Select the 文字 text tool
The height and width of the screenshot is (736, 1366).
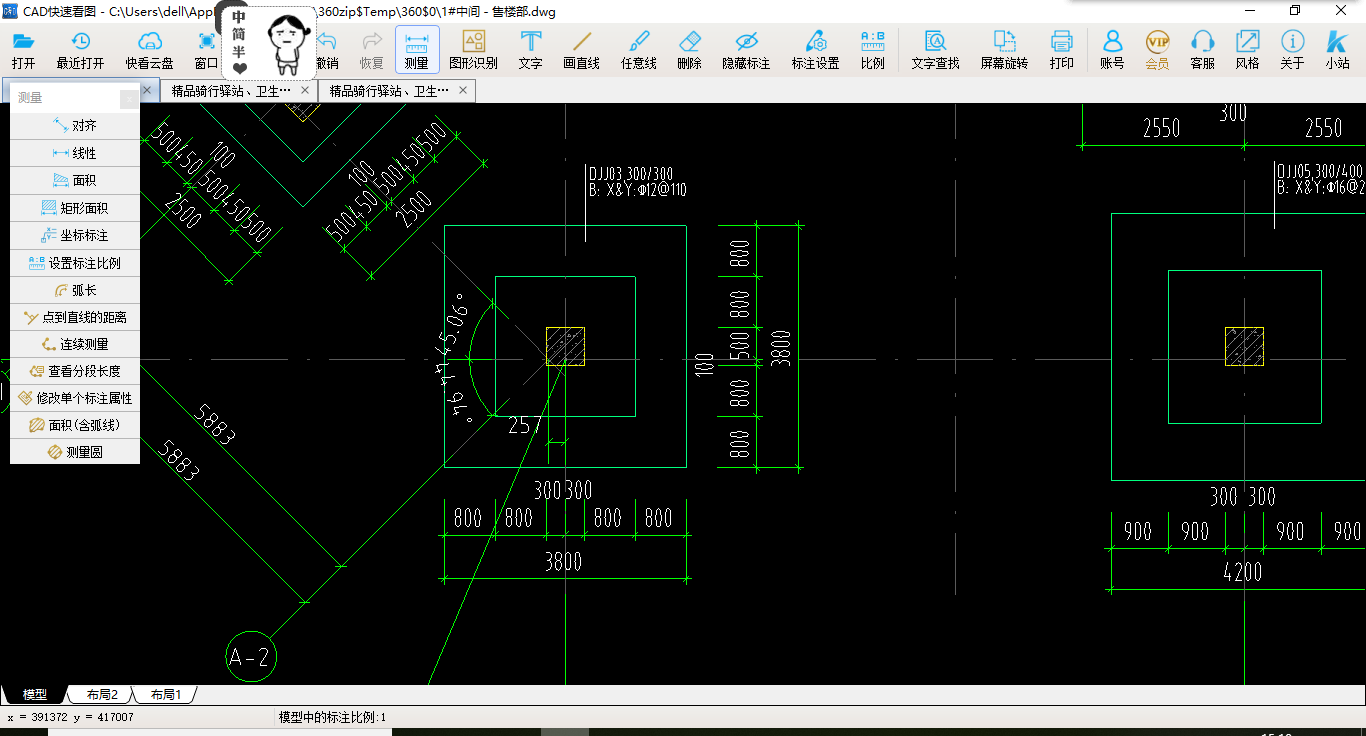[x=531, y=50]
